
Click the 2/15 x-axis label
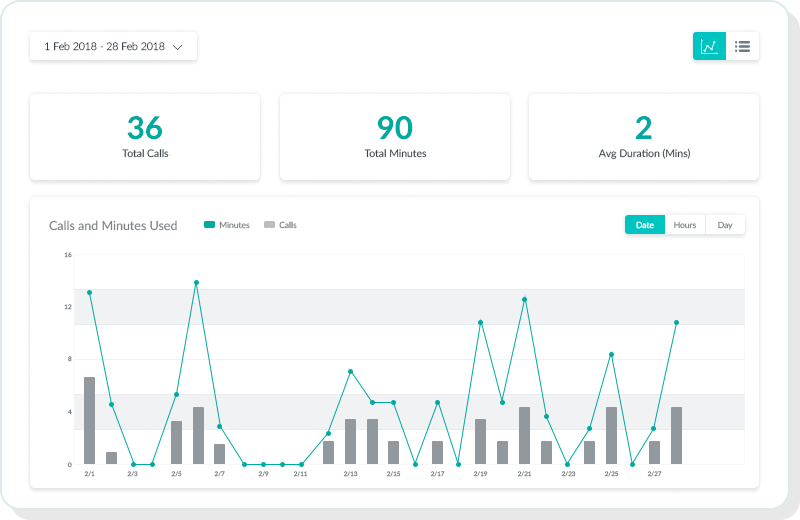393,474
